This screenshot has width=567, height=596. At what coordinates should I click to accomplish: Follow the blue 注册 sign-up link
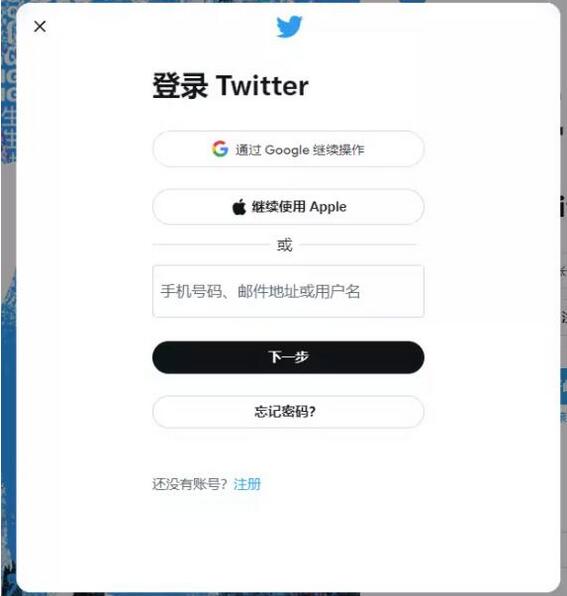coord(247,484)
